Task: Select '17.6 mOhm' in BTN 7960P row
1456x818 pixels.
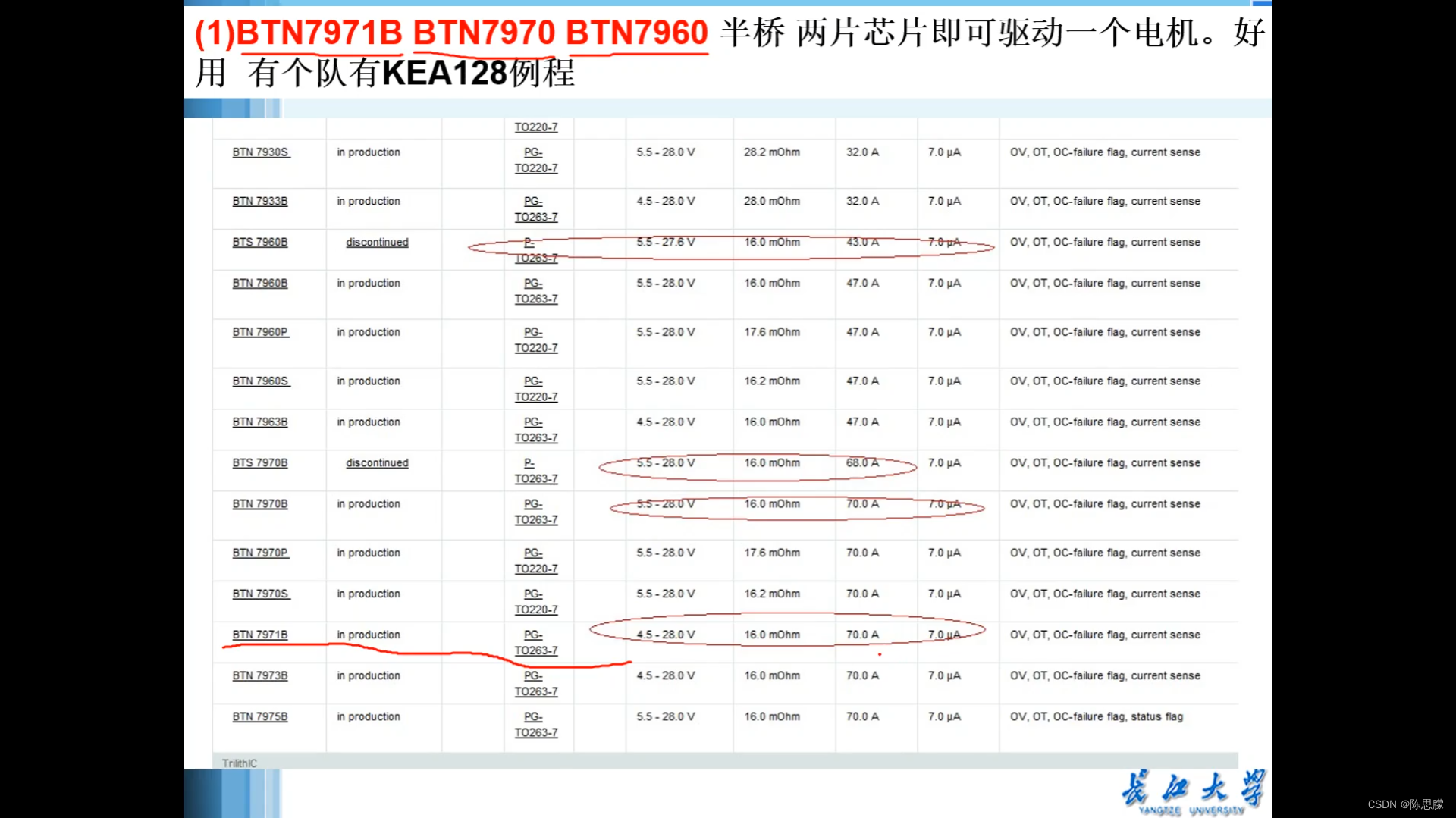Action: 772,332
